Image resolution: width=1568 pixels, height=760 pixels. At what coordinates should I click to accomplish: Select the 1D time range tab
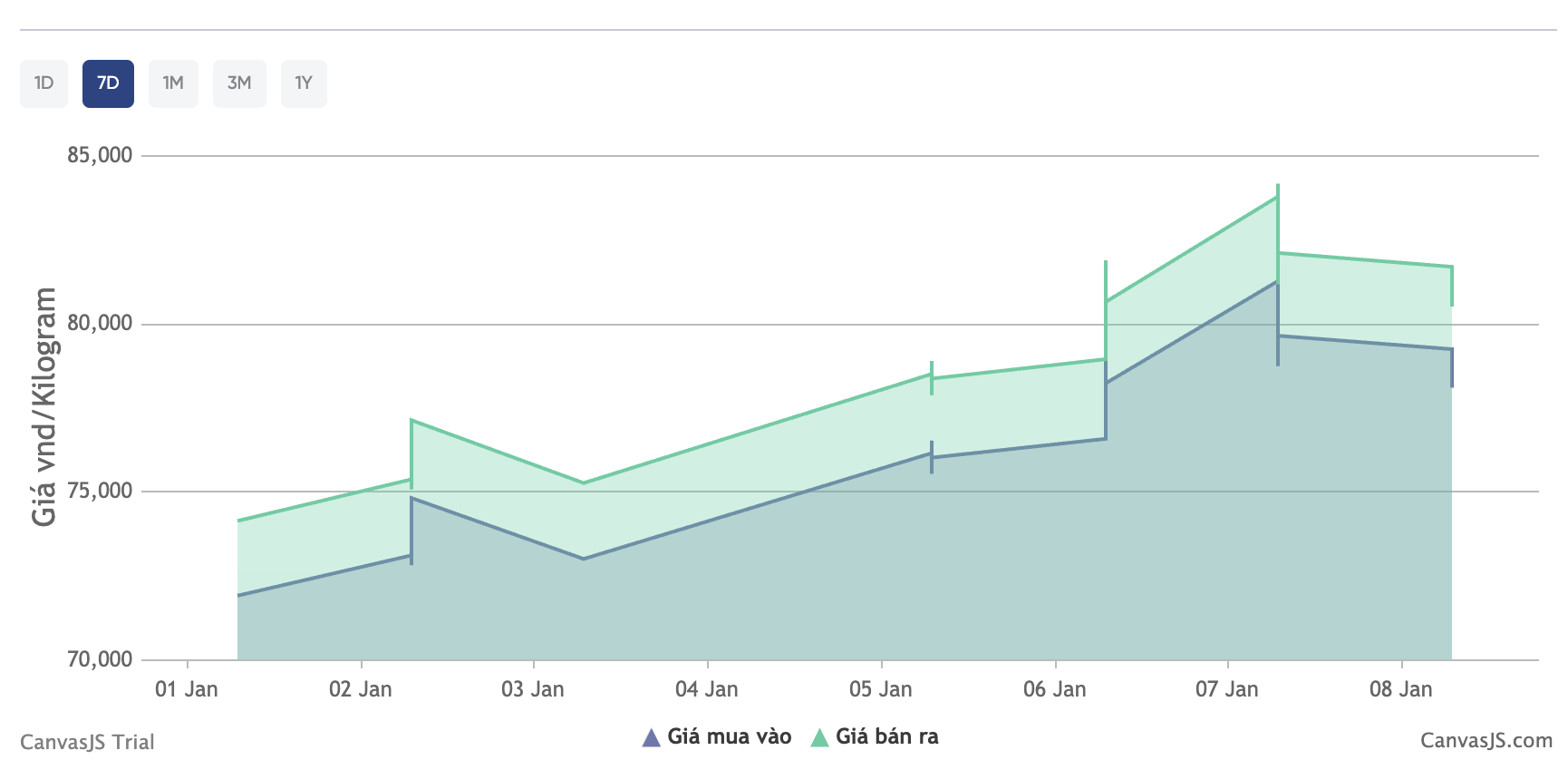tap(44, 83)
